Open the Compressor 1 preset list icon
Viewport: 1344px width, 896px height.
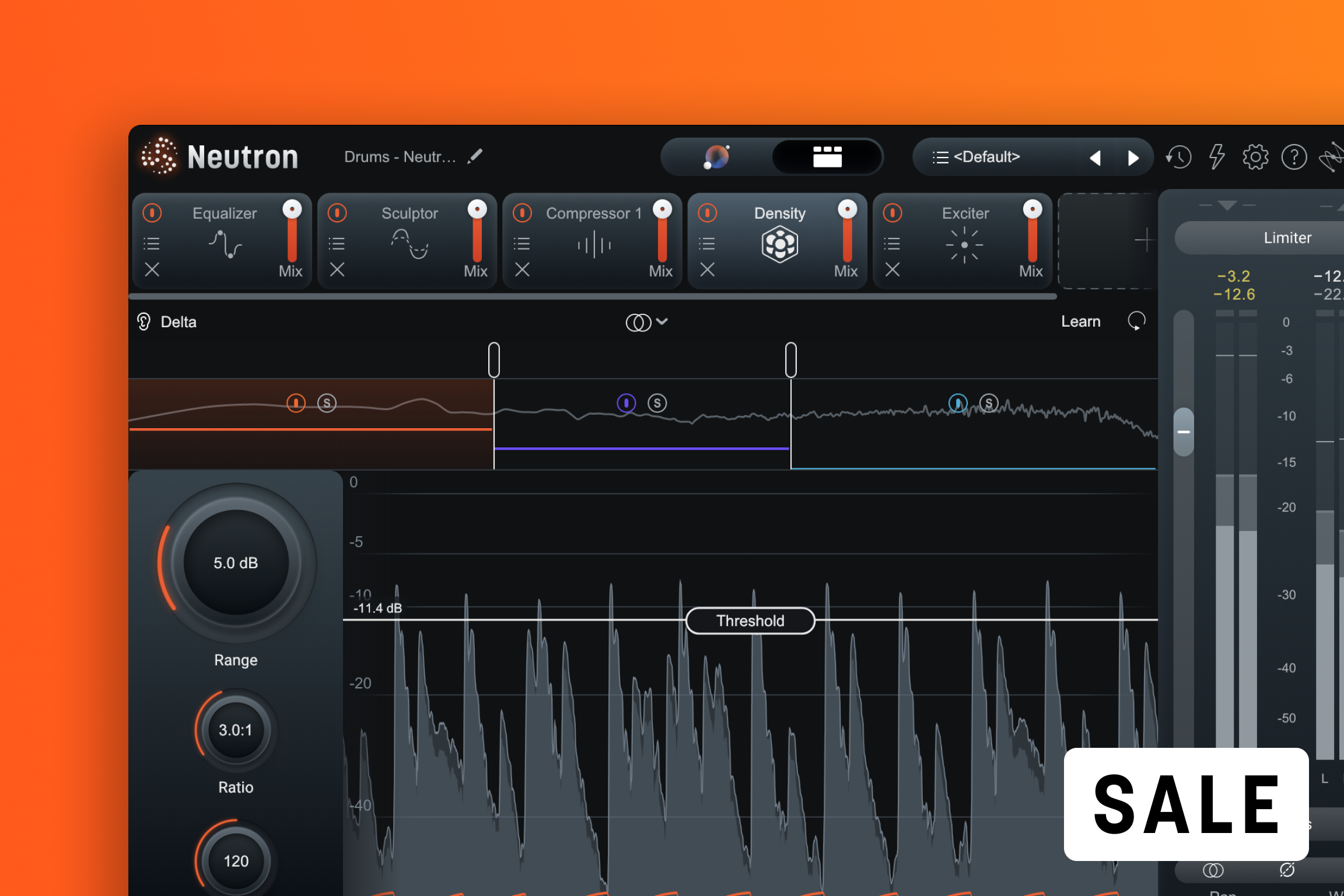pos(521,243)
